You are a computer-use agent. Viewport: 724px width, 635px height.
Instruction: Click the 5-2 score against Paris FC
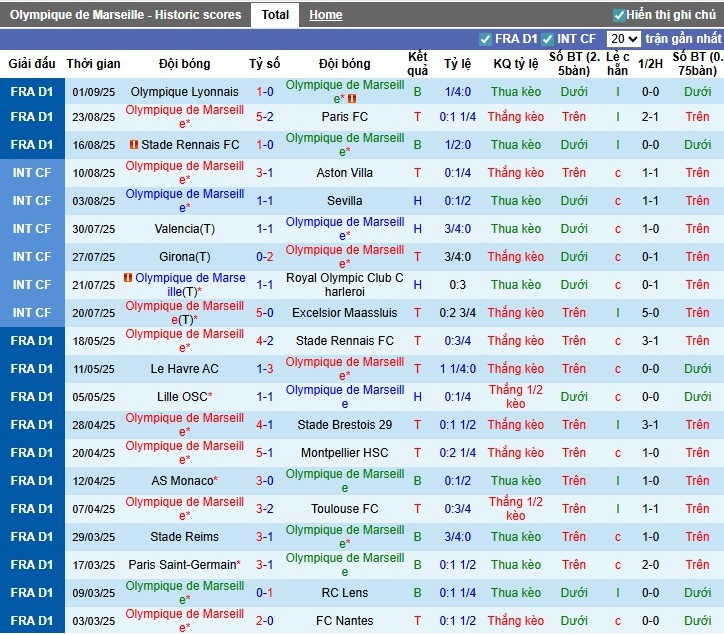(x=265, y=117)
